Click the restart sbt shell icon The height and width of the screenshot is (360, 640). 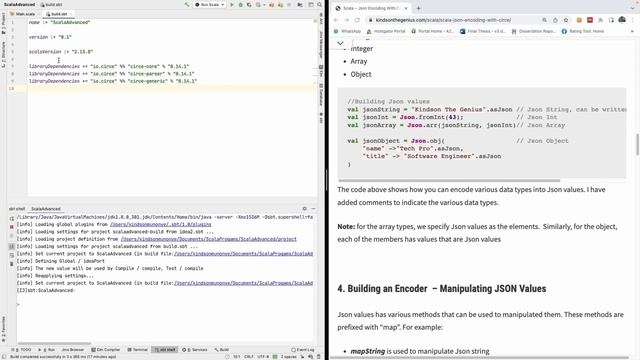coord(11,219)
